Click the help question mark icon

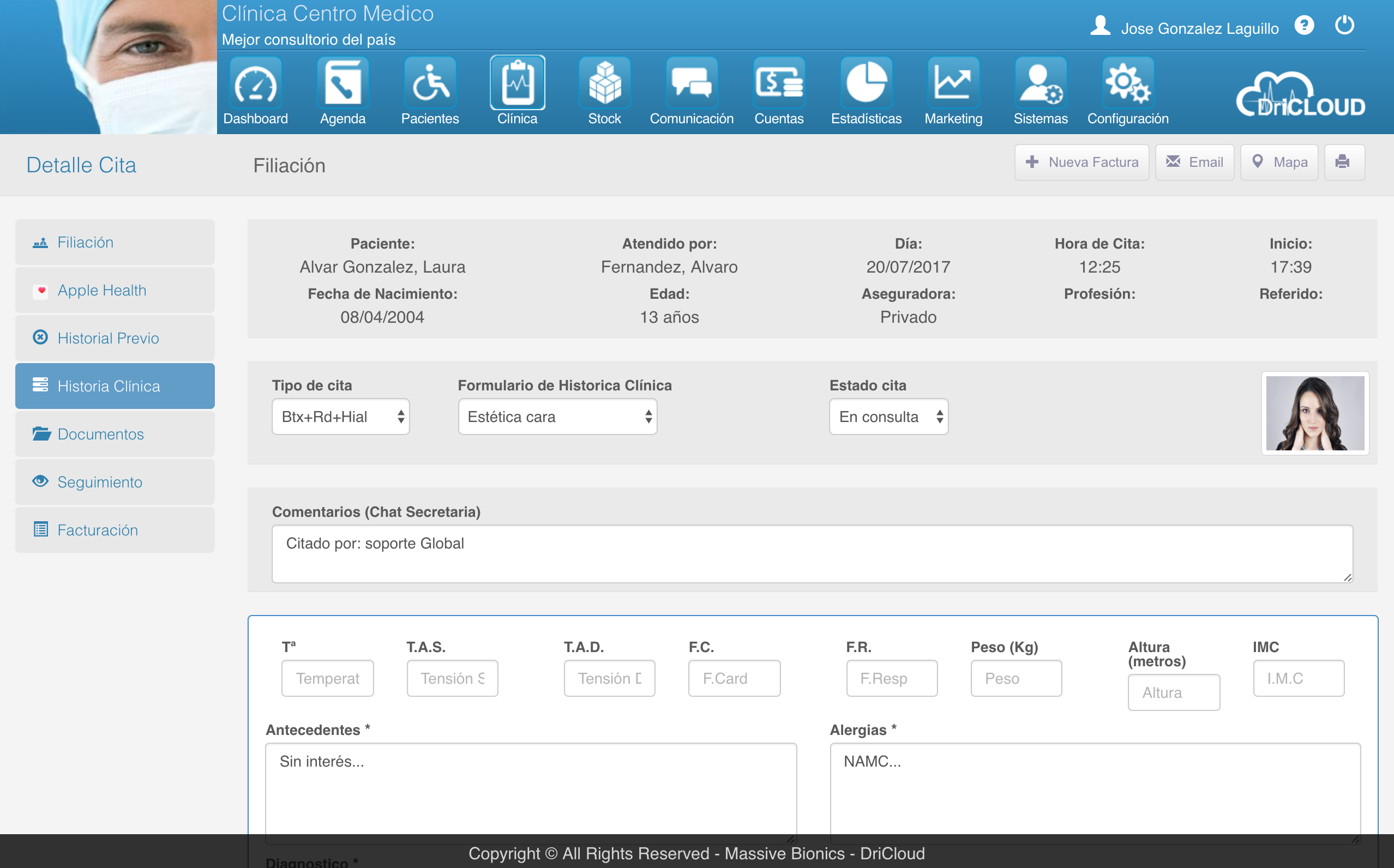pos(1304,26)
